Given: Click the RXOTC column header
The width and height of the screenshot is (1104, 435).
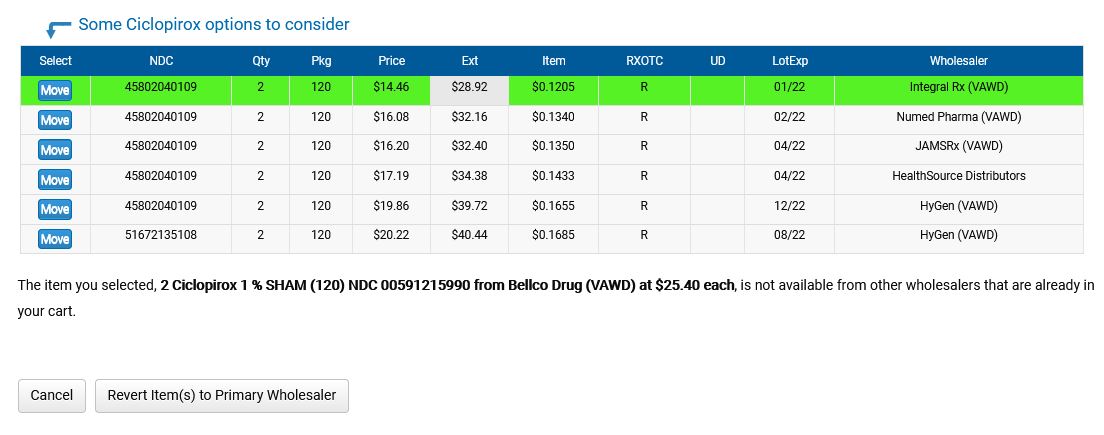Looking at the screenshot, I should [644, 61].
